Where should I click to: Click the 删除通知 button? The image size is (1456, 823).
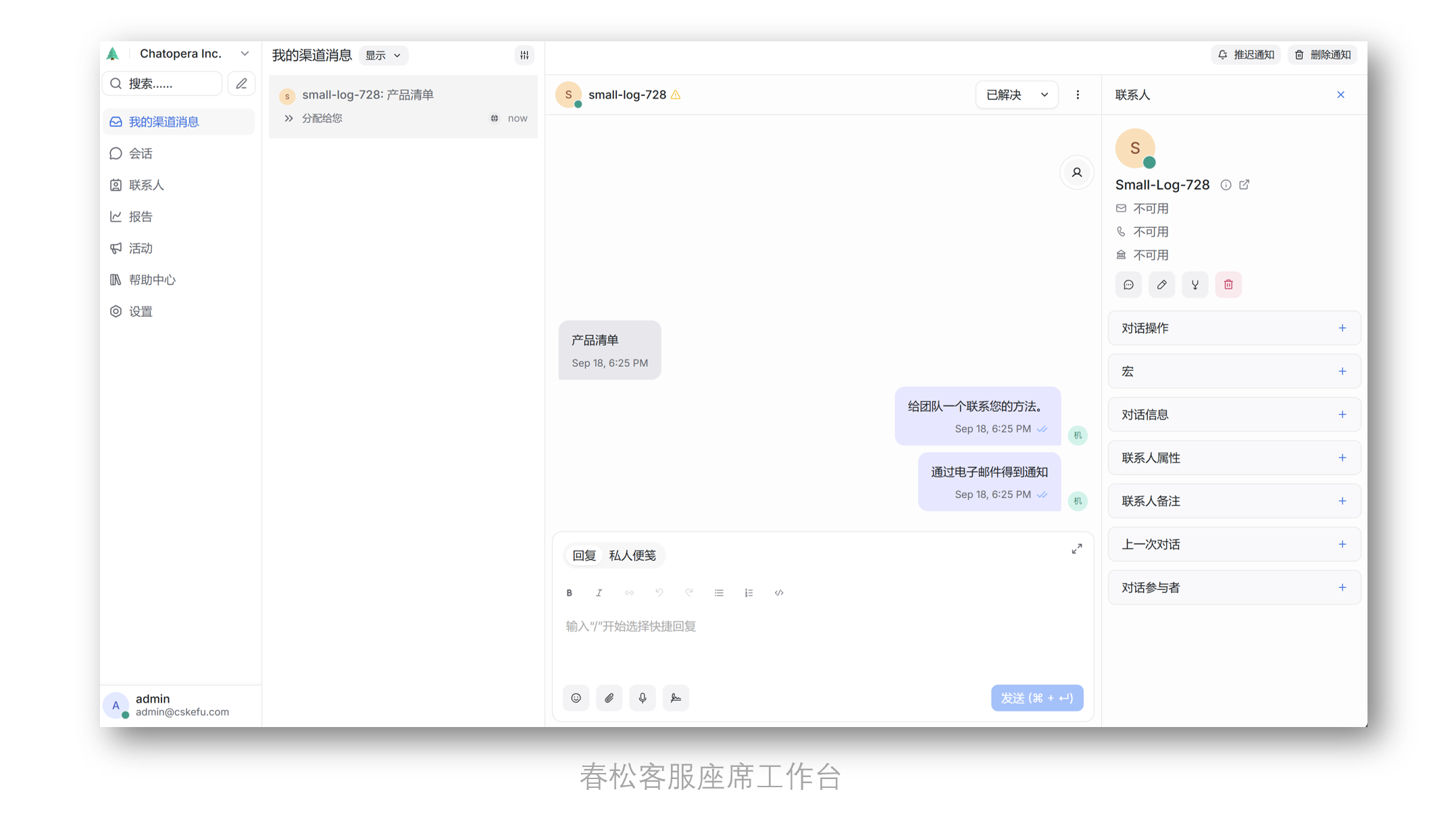pos(1322,55)
